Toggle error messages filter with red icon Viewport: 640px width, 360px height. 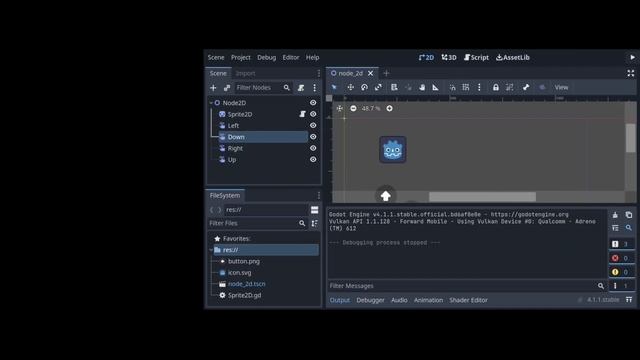coord(621,258)
